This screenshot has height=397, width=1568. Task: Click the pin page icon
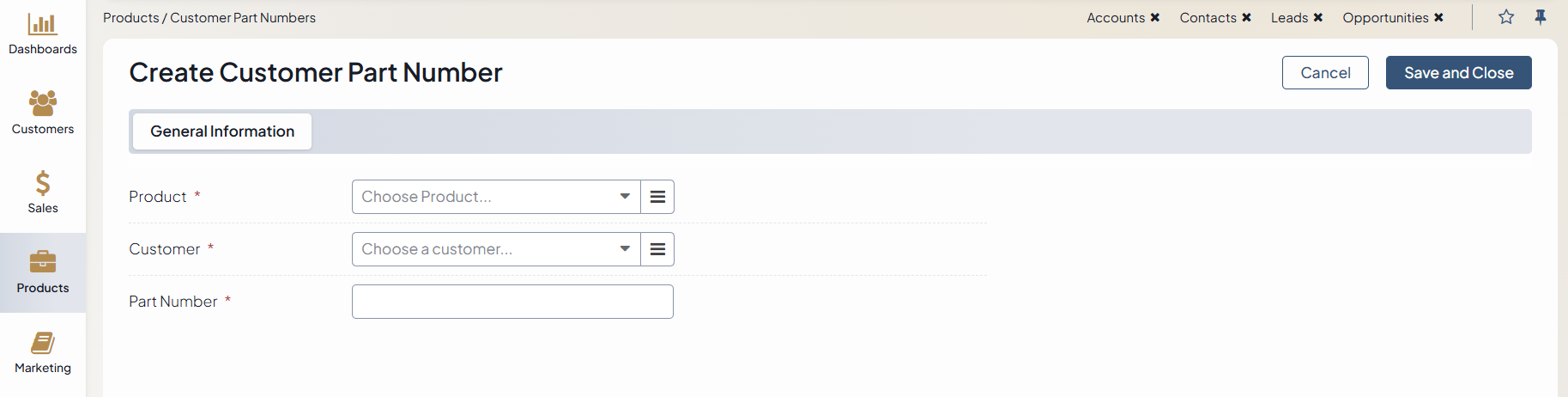point(1541,17)
